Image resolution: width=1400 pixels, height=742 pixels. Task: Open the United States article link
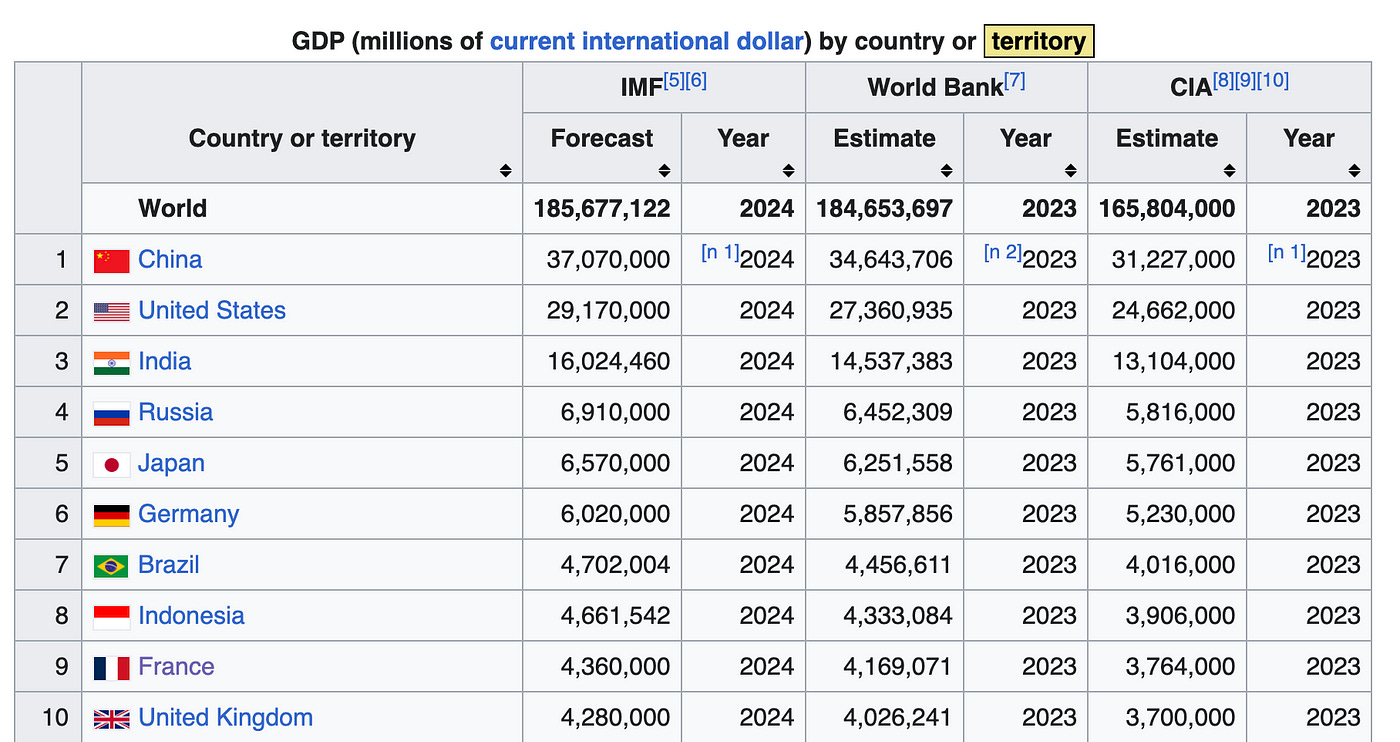point(212,311)
